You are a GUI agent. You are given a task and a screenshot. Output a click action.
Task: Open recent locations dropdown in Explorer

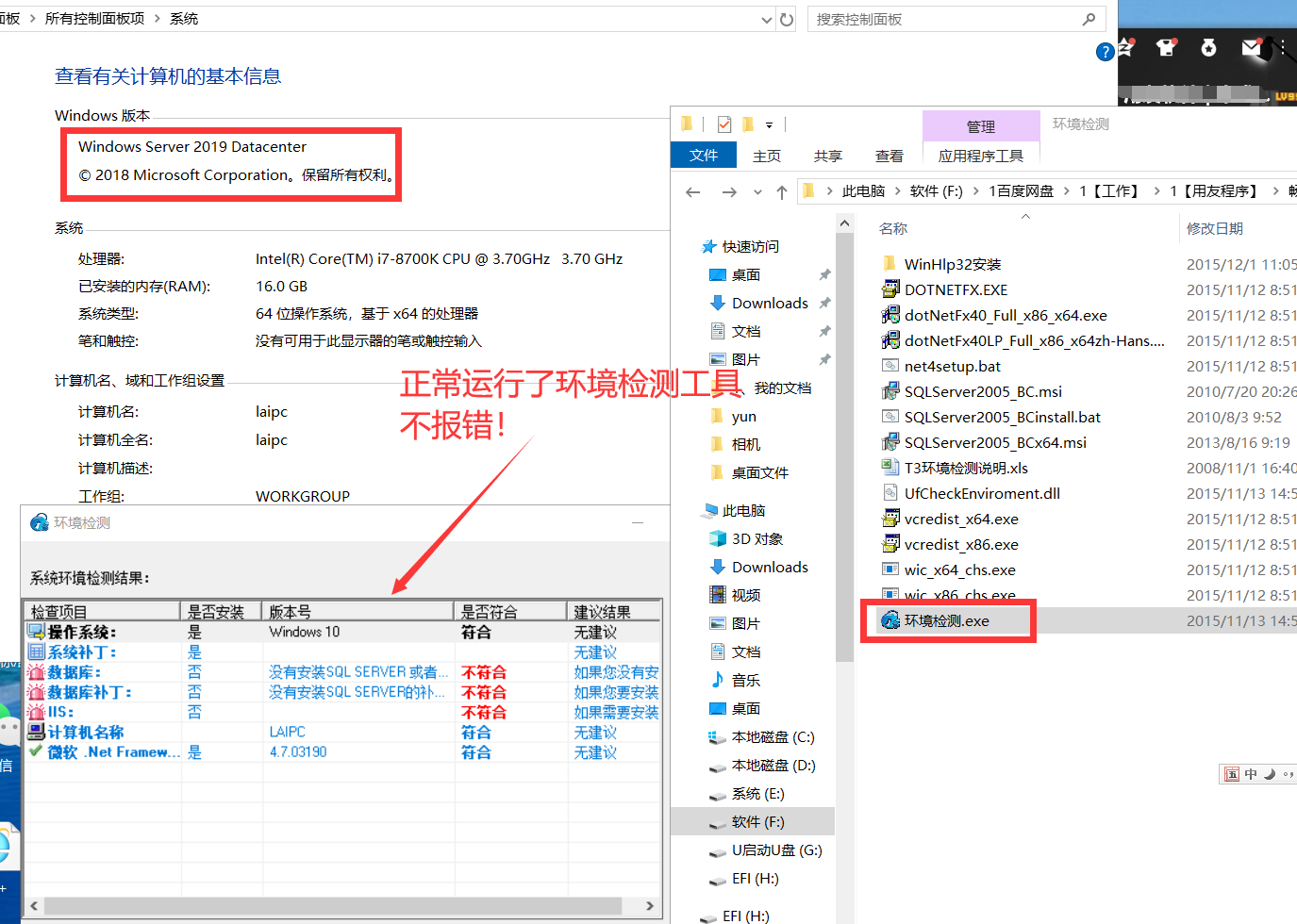(757, 191)
